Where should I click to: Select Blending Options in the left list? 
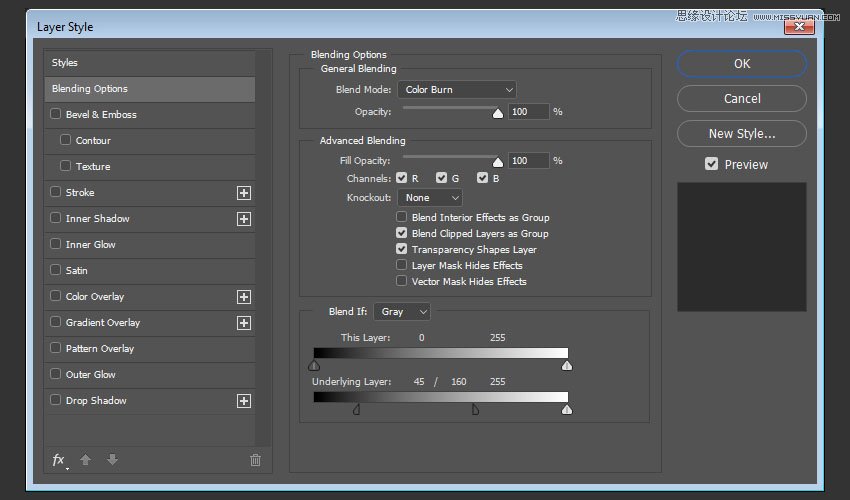149,89
